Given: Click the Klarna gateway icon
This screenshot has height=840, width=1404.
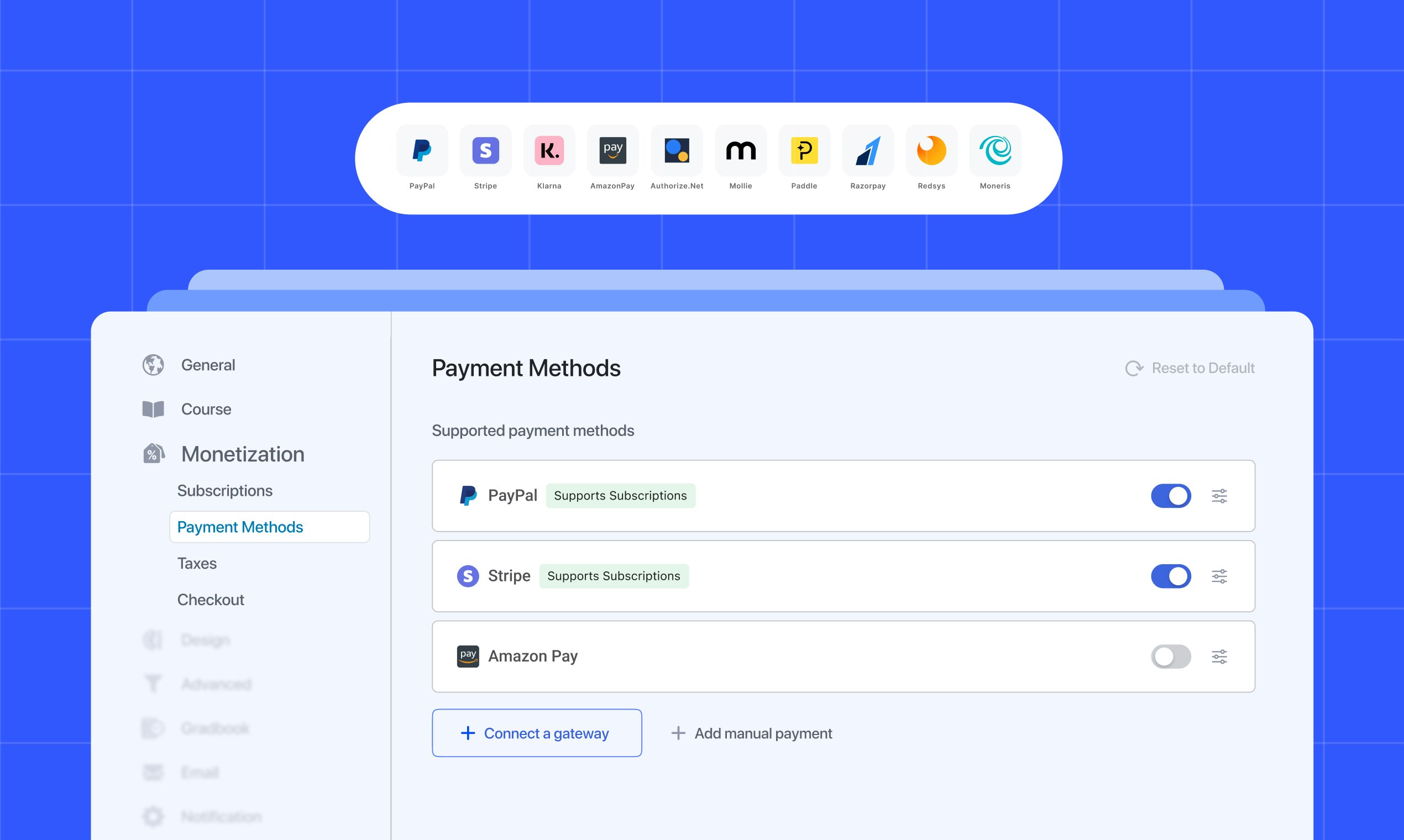Looking at the screenshot, I should point(549,150).
